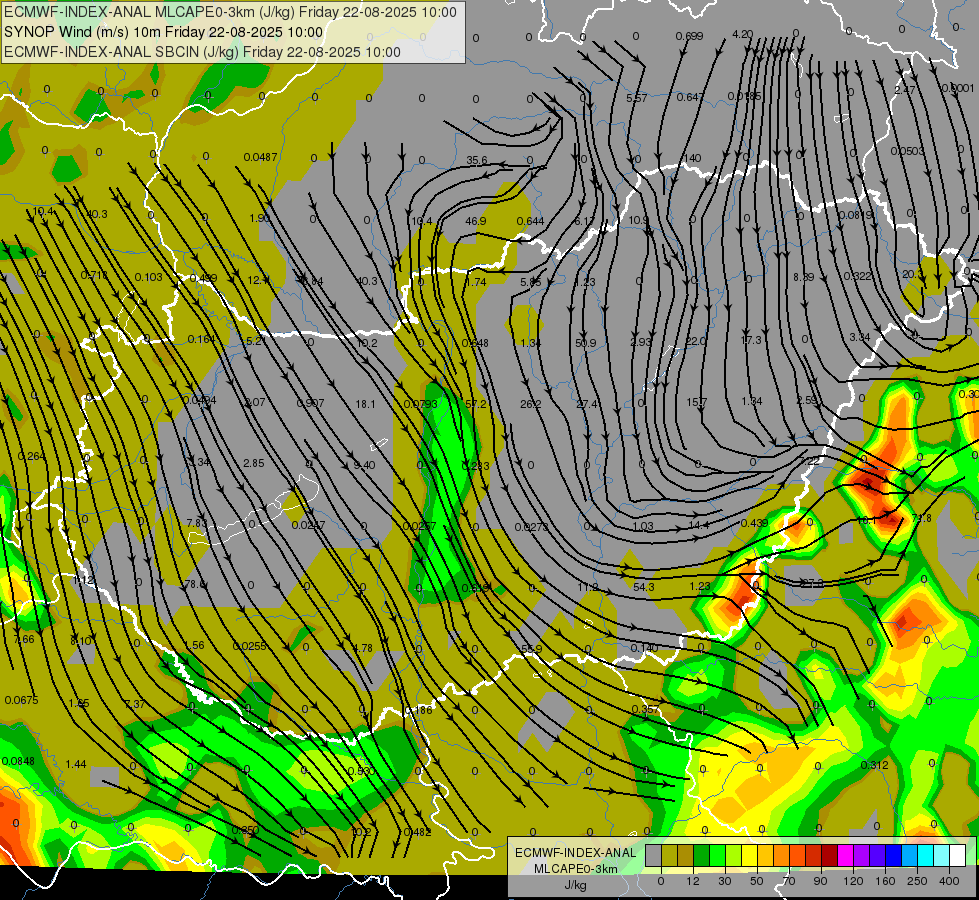Click the map value 2.85

pos(253,463)
